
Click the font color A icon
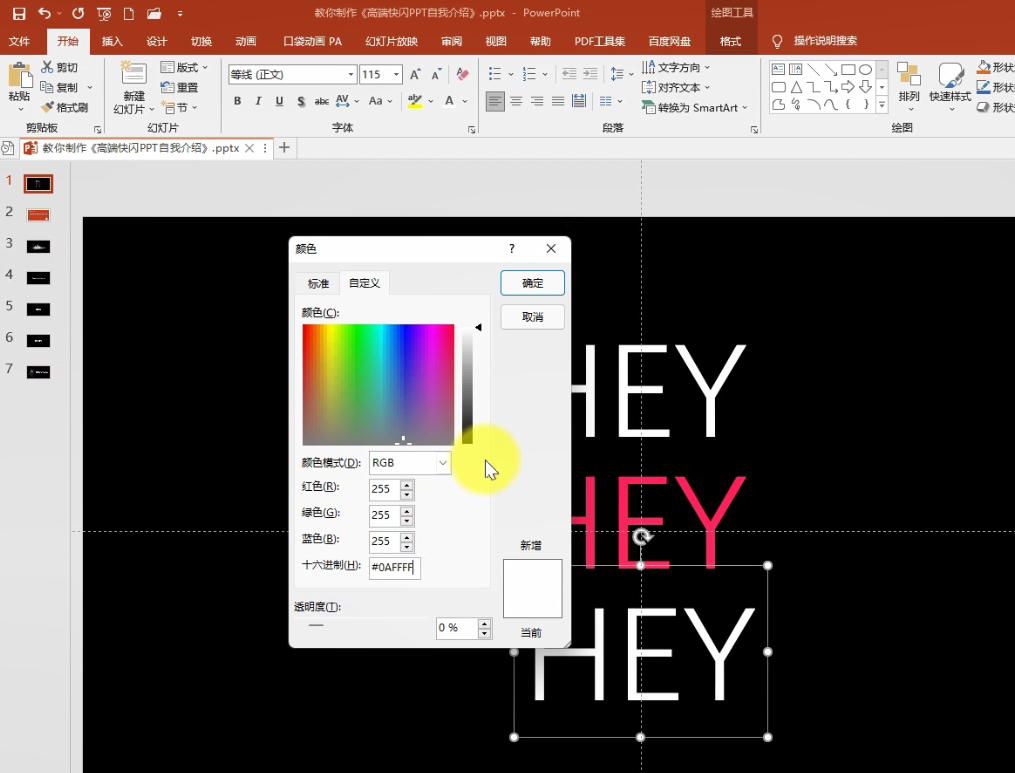point(449,101)
